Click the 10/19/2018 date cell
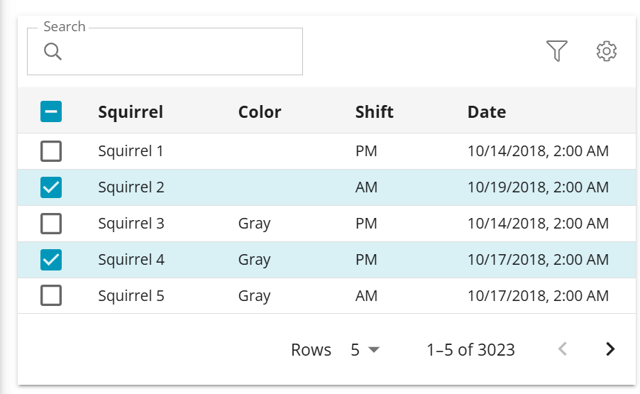 point(538,187)
